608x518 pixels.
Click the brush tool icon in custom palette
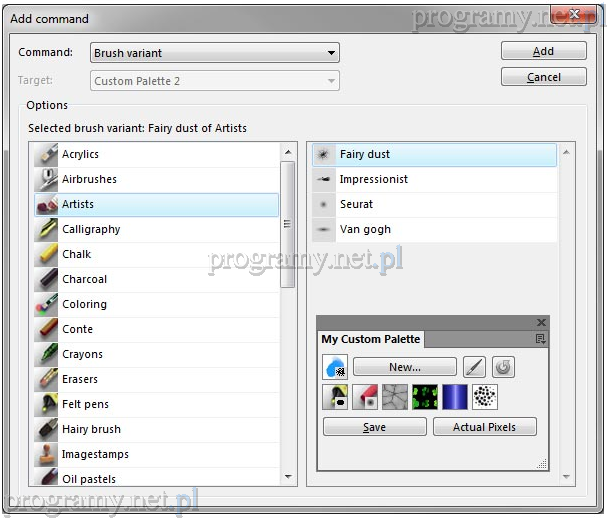[475, 367]
